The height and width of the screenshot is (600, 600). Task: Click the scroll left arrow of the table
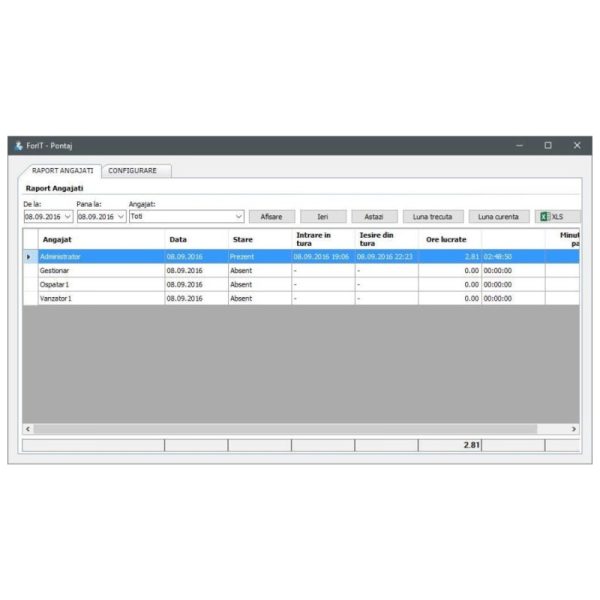point(28,429)
